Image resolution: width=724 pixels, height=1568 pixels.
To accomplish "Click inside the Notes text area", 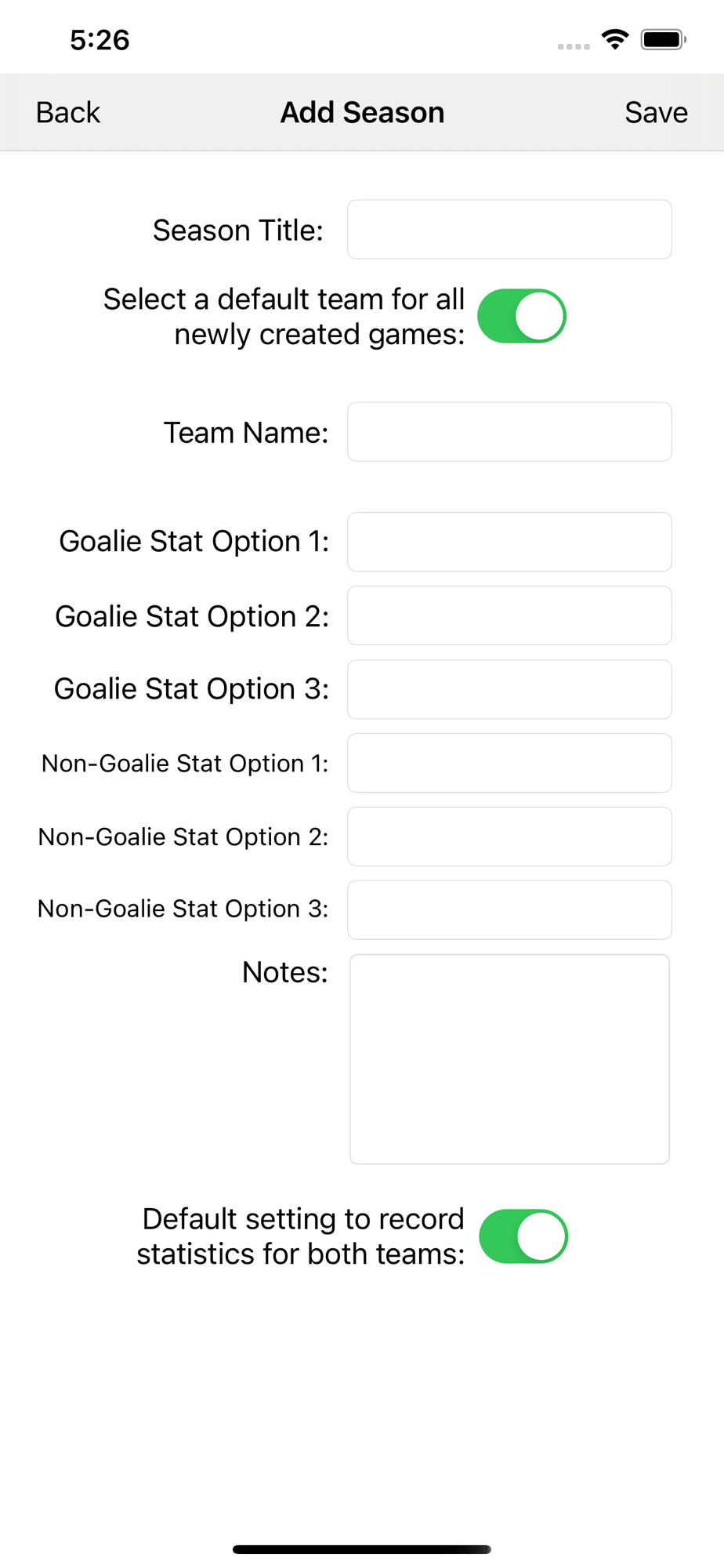I will [509, 1058].
